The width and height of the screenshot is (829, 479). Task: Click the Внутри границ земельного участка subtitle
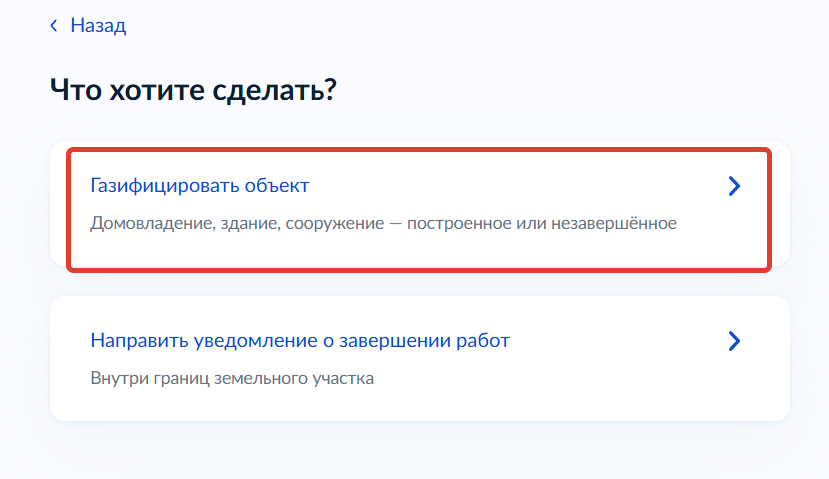[x=232, y=379]
